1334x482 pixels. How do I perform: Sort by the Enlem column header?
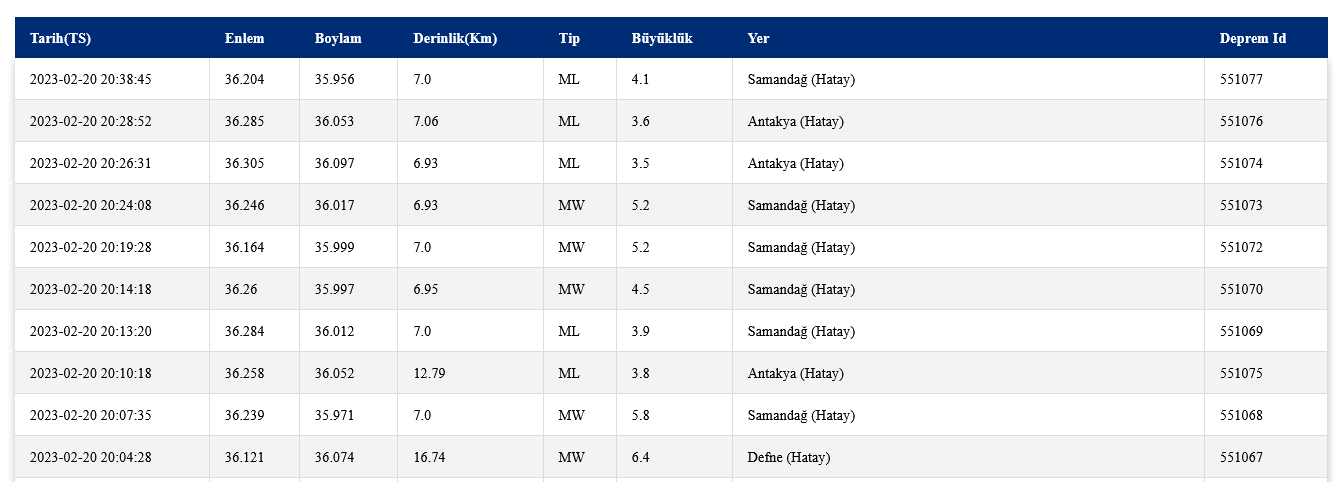tap(244, 39)
